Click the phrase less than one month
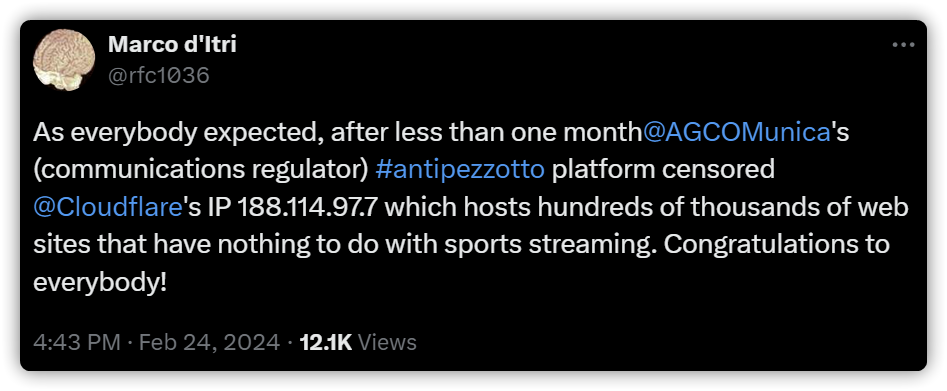Viewport: 947px width, 391px height. pos(519,132)
